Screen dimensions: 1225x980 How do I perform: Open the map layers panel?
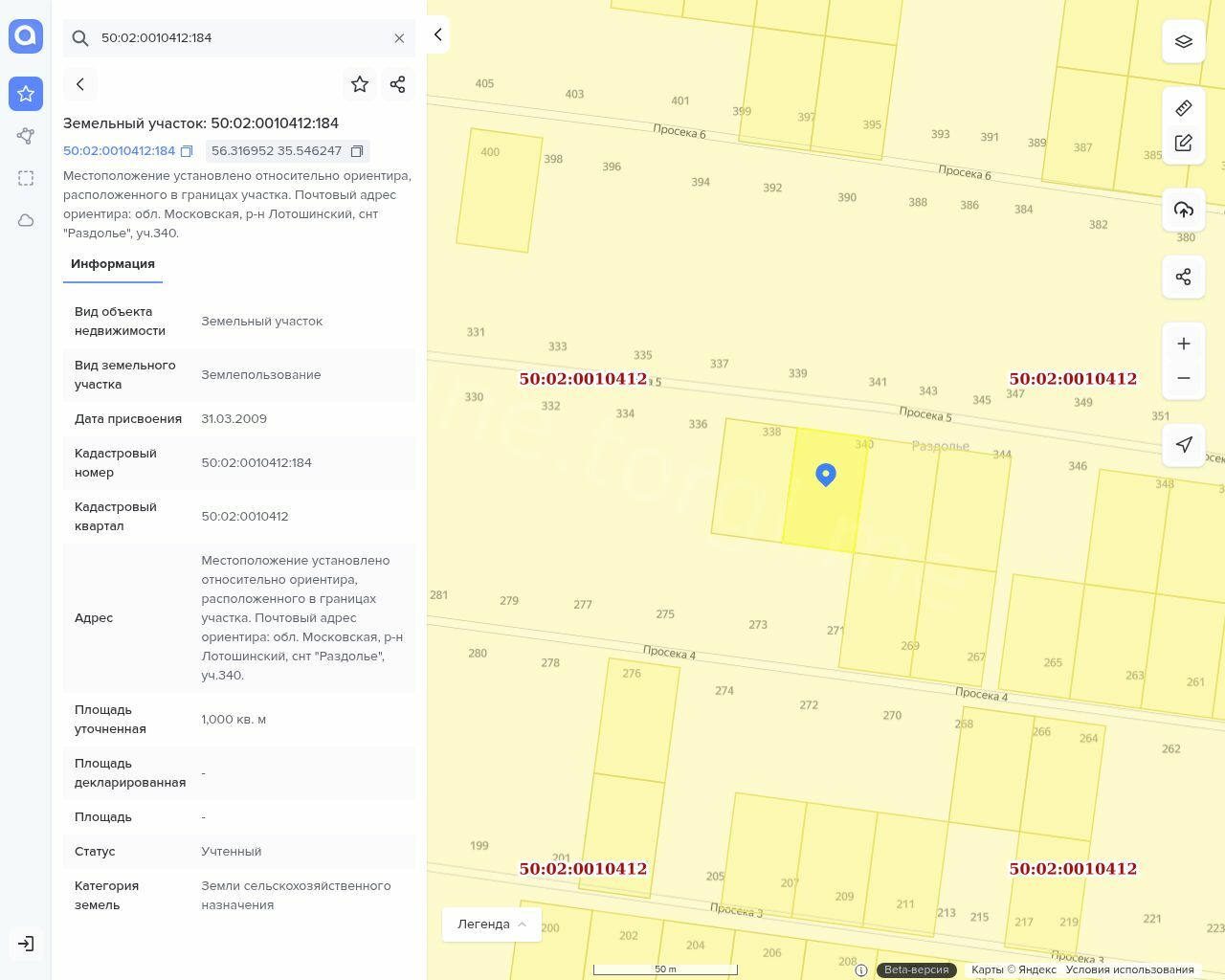pos(1183,42)
